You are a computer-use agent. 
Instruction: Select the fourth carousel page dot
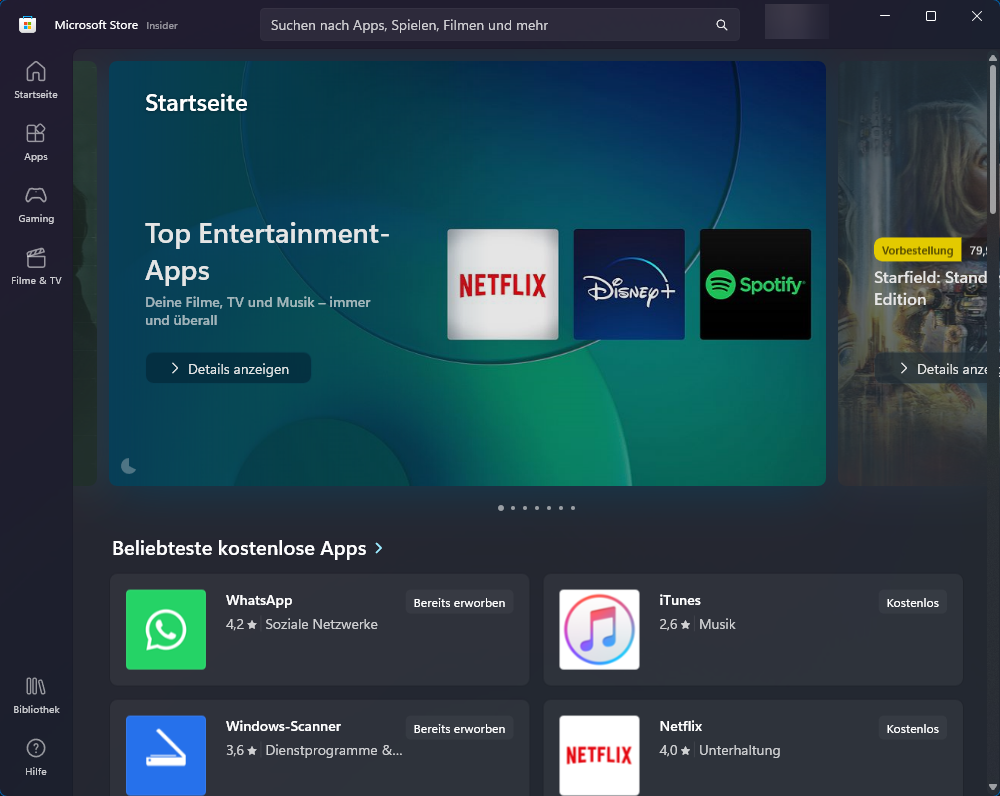tap(537, 508)
